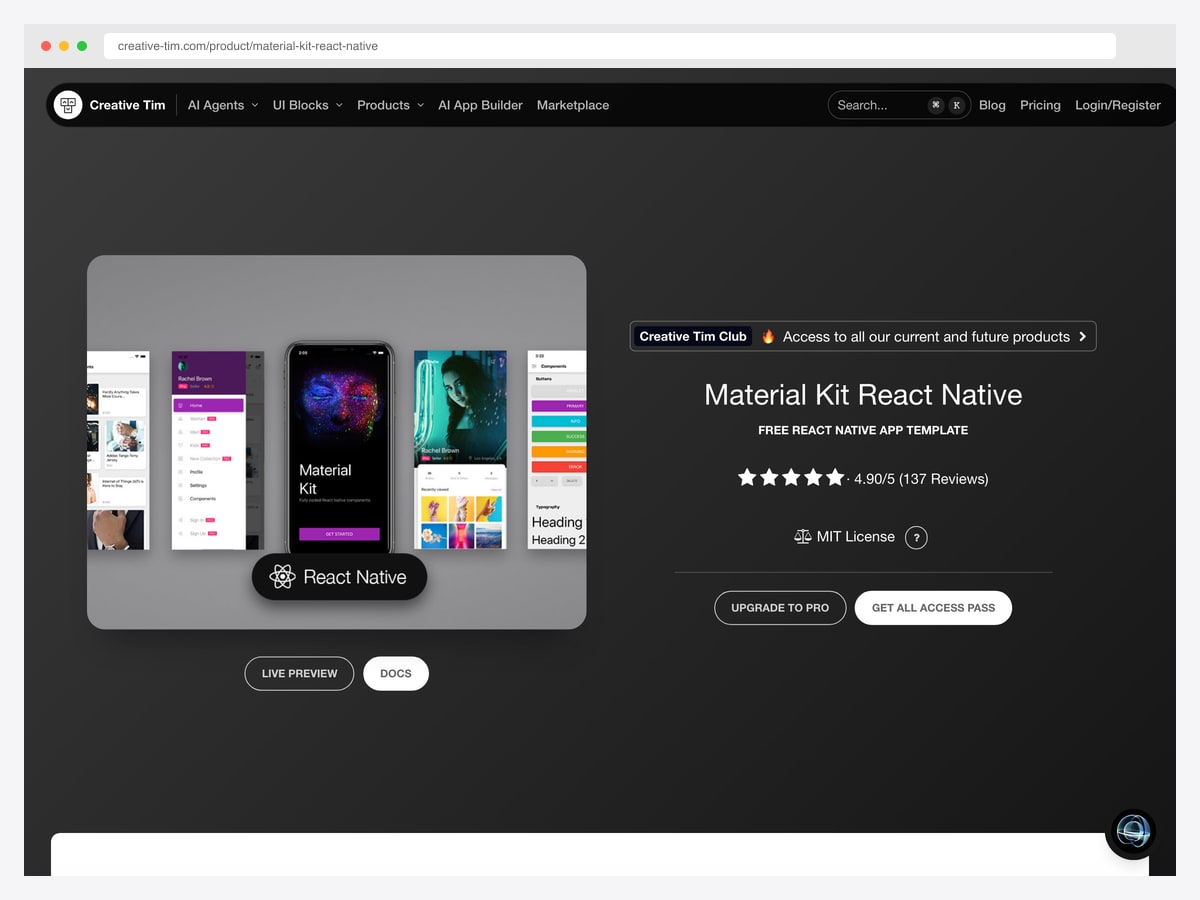Click the articles list screen thumbnail
1200x900 pixels.
coord(118,450)
